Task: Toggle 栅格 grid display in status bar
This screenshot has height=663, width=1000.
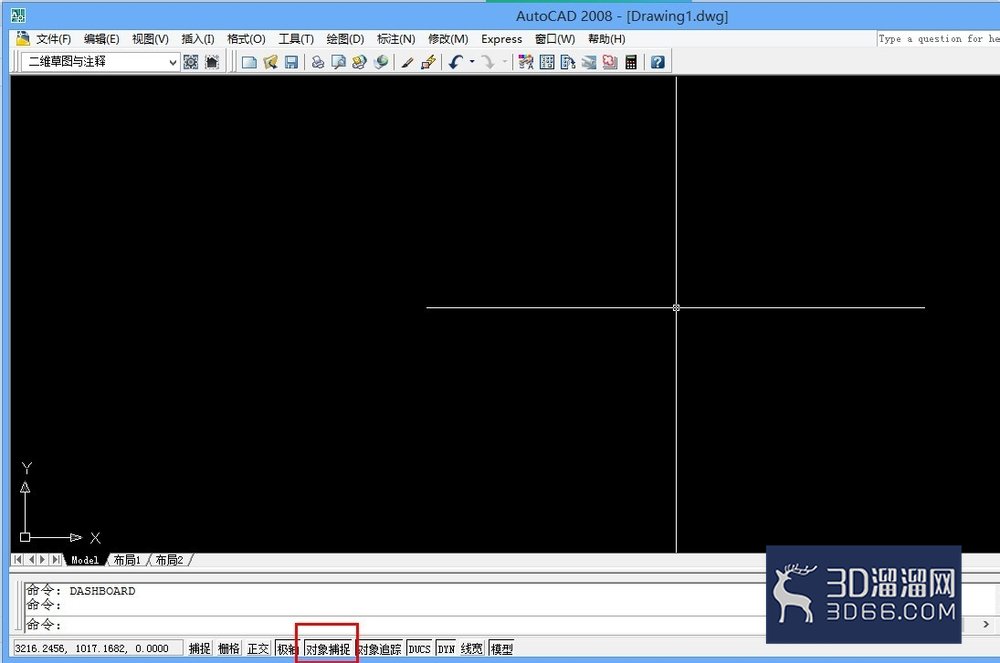Action: click(x=229, y=648)
